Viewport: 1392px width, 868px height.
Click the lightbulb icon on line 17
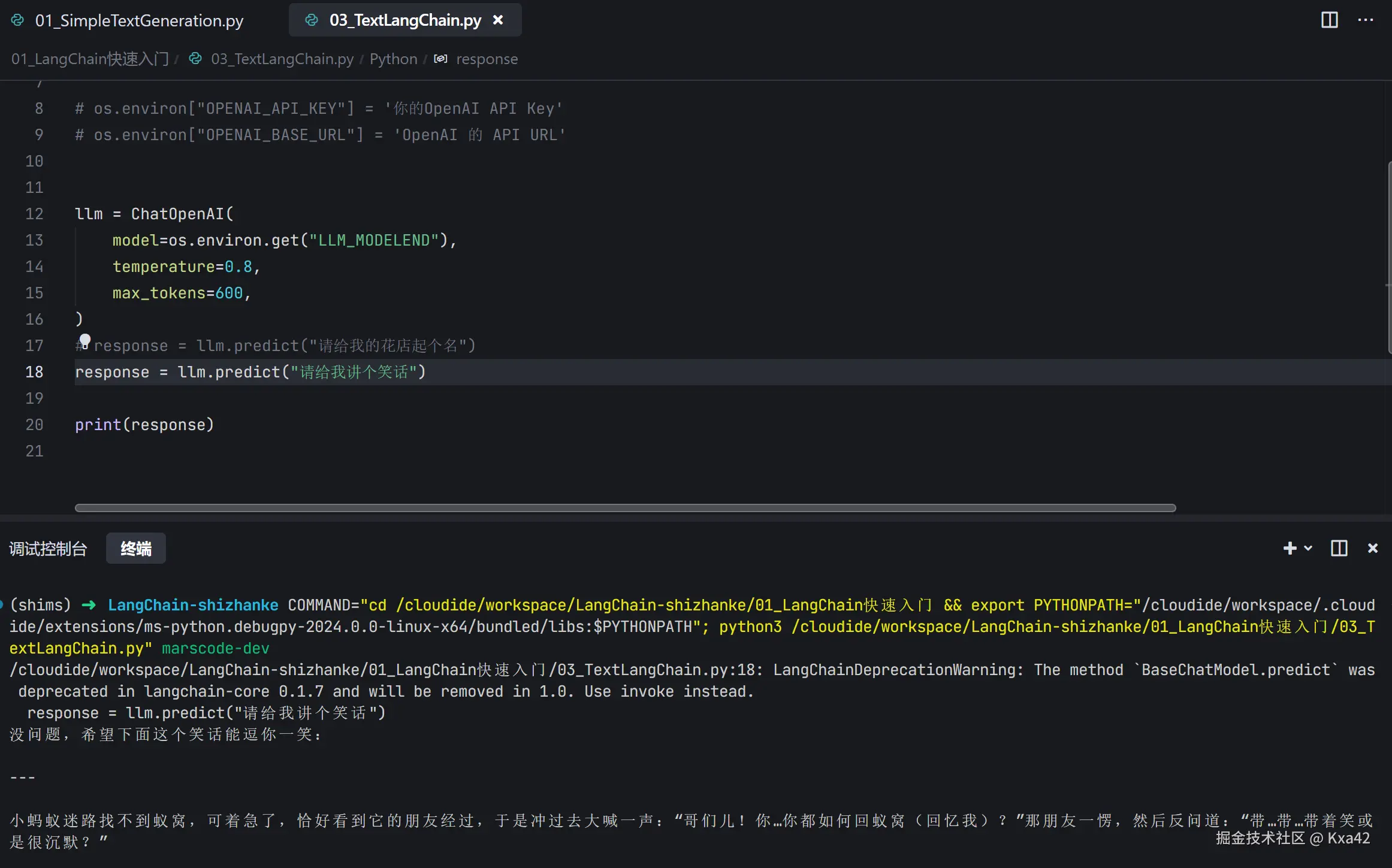pos(85,341)
